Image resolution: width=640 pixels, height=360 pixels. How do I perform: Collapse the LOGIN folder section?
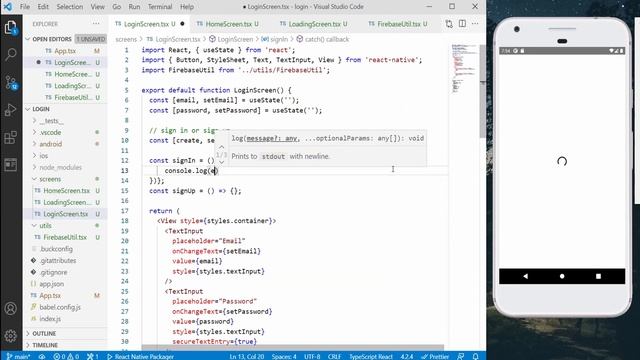coord(28,109)
